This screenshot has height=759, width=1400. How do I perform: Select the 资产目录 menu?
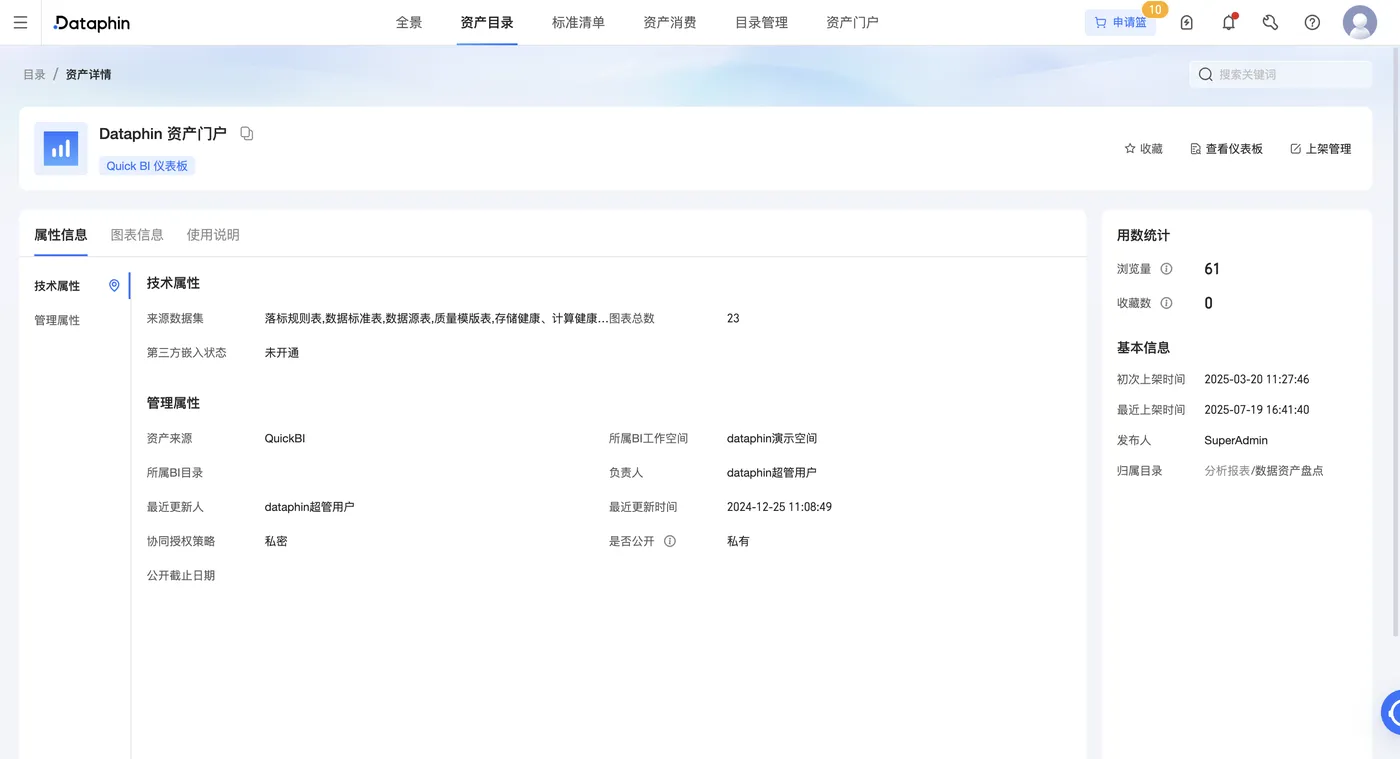[x=487, y=22]
